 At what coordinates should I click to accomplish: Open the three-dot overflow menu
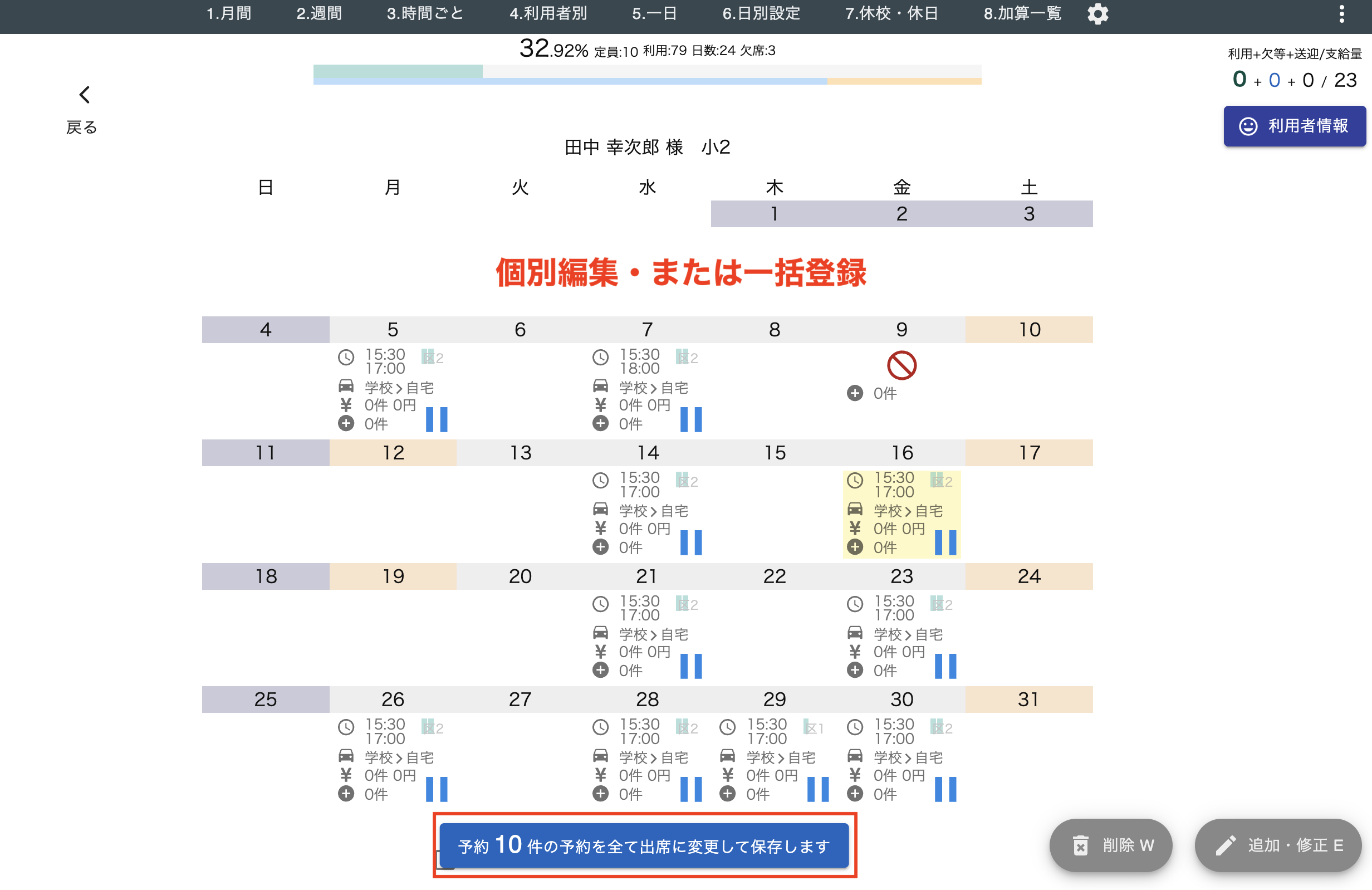[x=1341, y=14]
